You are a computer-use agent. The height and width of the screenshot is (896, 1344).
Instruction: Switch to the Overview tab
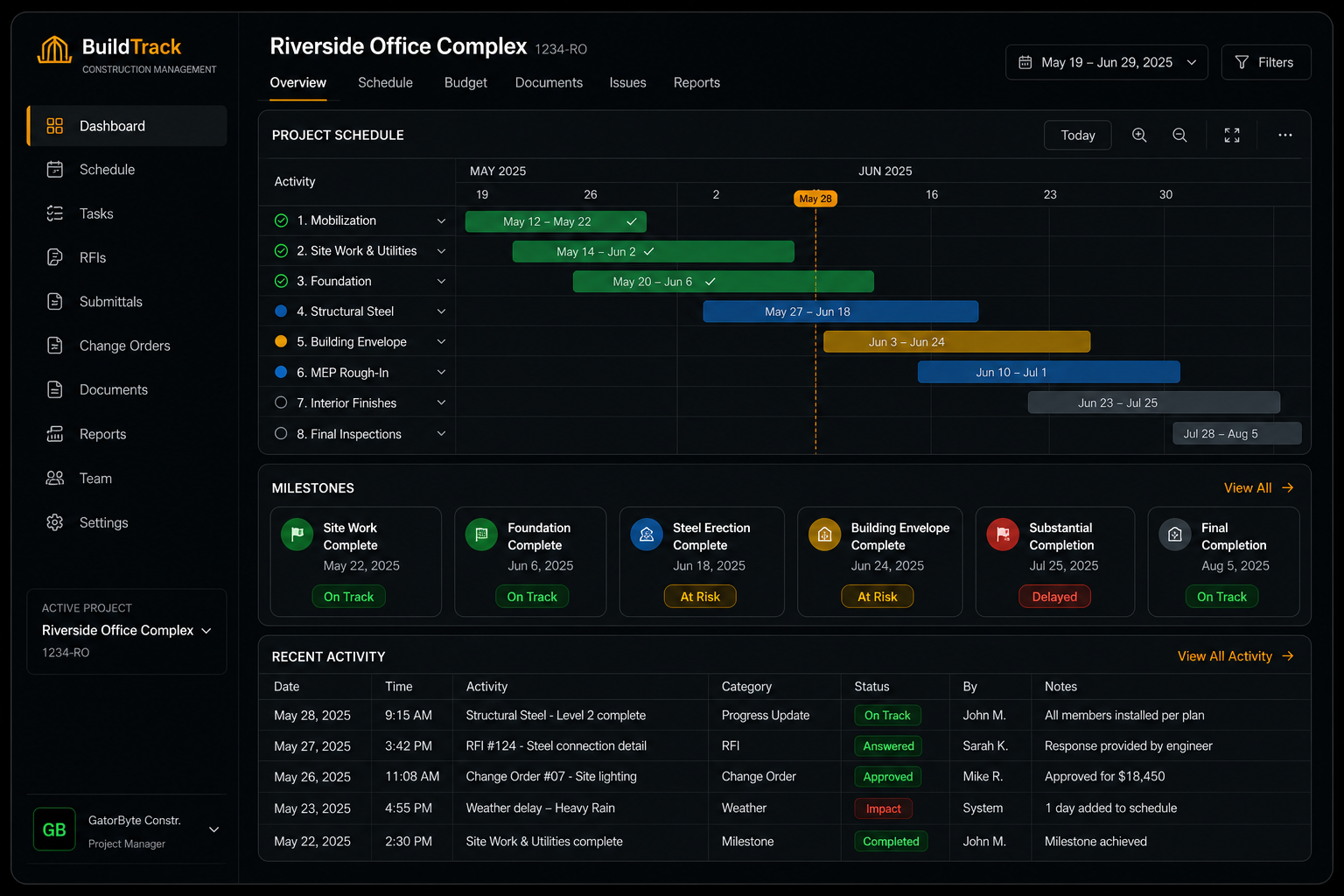coord(297,82)
